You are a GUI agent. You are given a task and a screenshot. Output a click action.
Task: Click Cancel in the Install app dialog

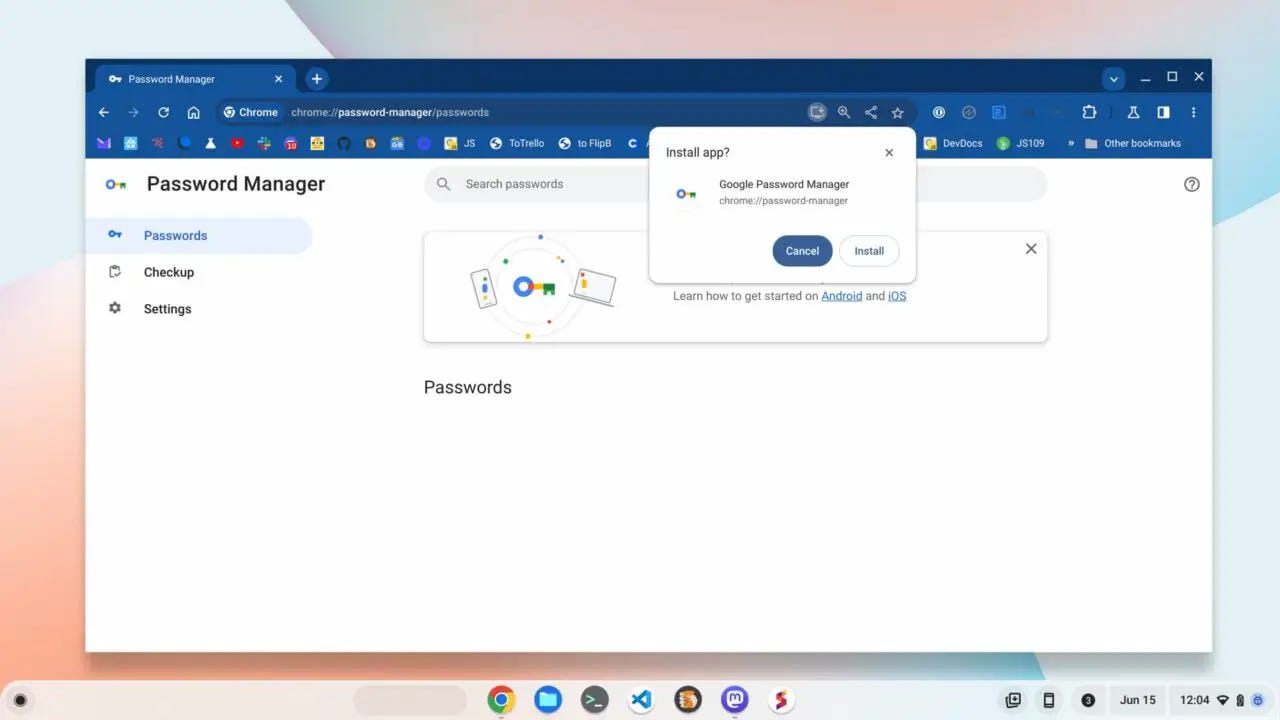click(802, 251)
